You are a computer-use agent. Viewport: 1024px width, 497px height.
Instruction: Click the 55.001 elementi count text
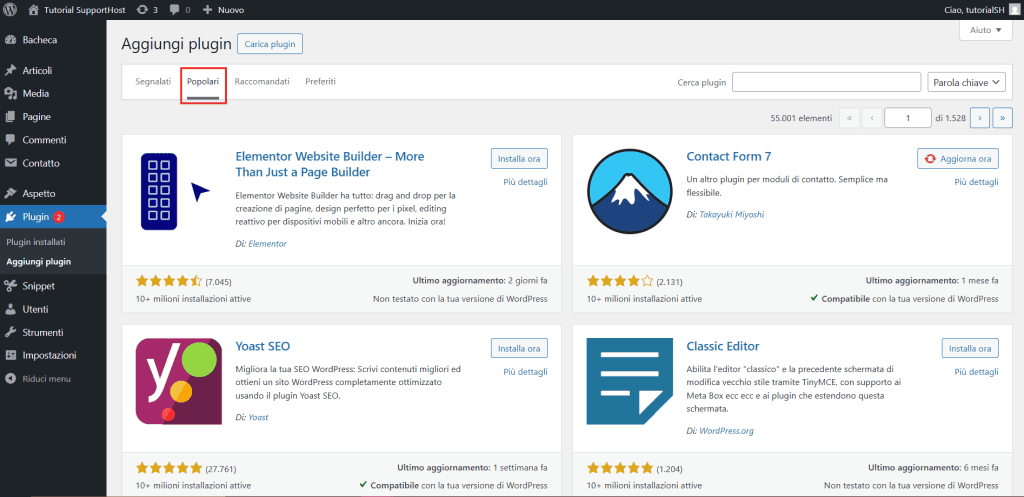click(x=801, y=118)
